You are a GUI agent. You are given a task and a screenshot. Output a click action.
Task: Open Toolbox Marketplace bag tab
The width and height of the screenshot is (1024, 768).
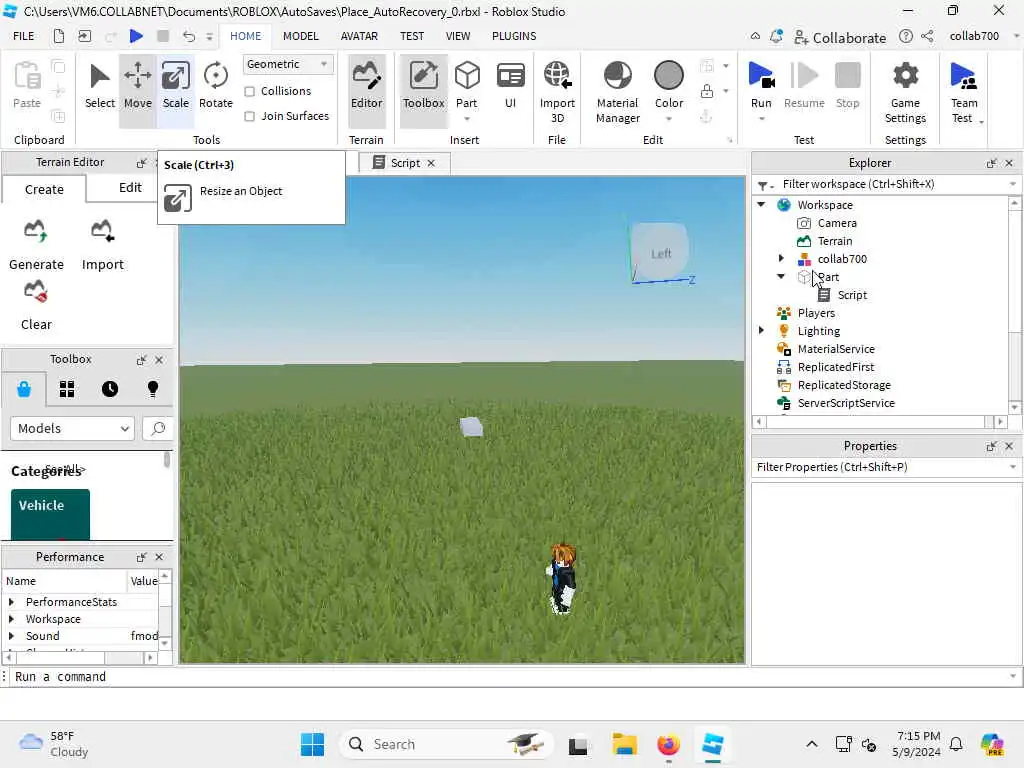click(24, 389)
